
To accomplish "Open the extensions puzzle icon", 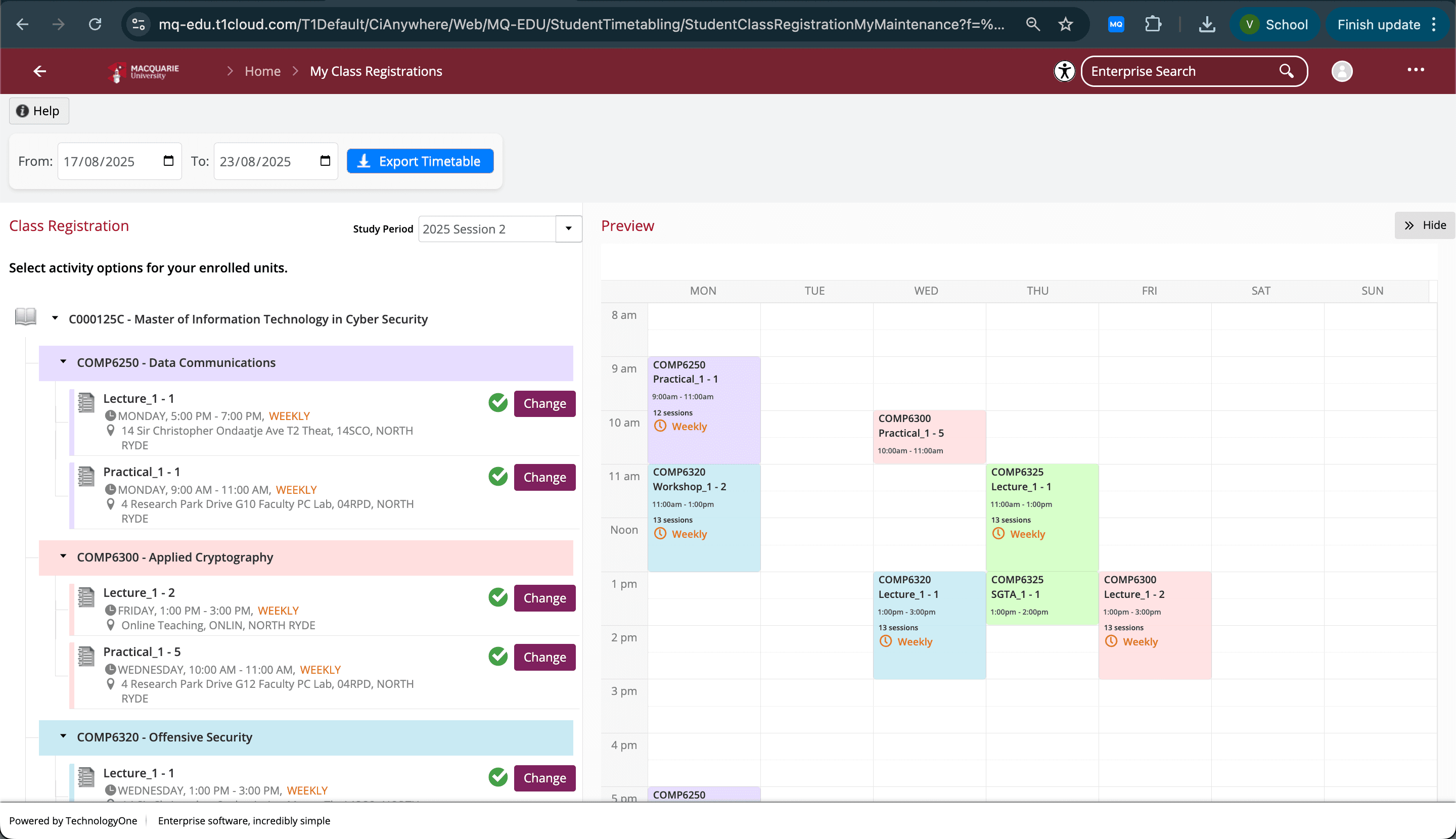I will pyautogui.click(x=1153, y=24).
